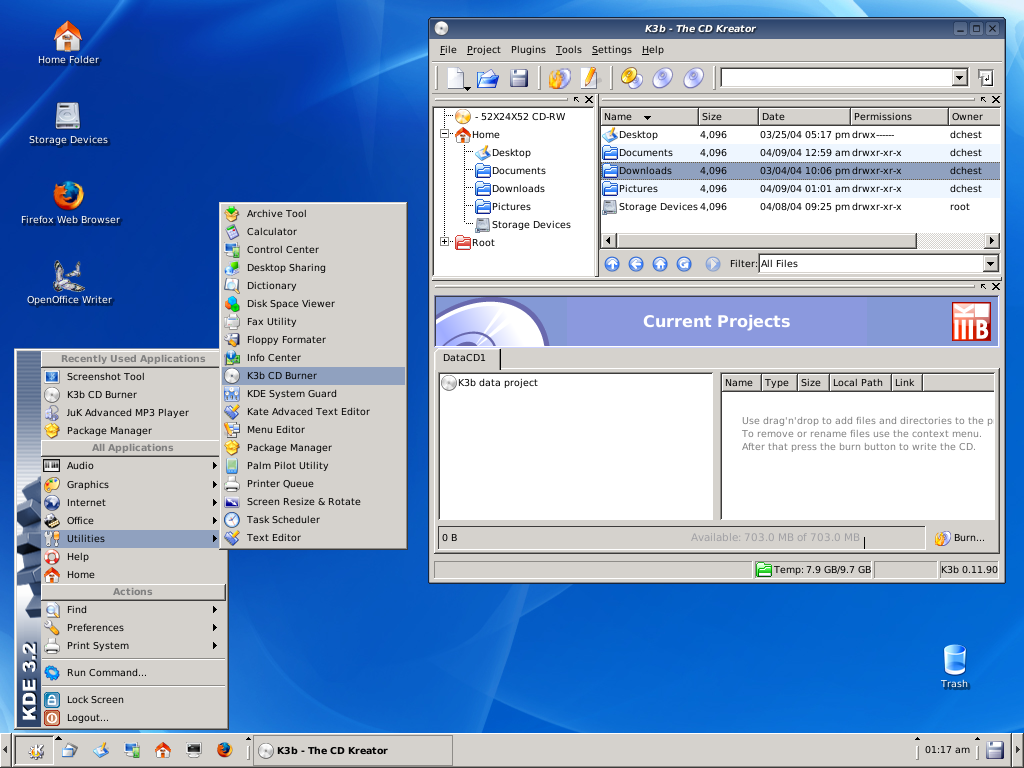
Task: Click the K menu gear button in the panel
Action: coord(35,750)
